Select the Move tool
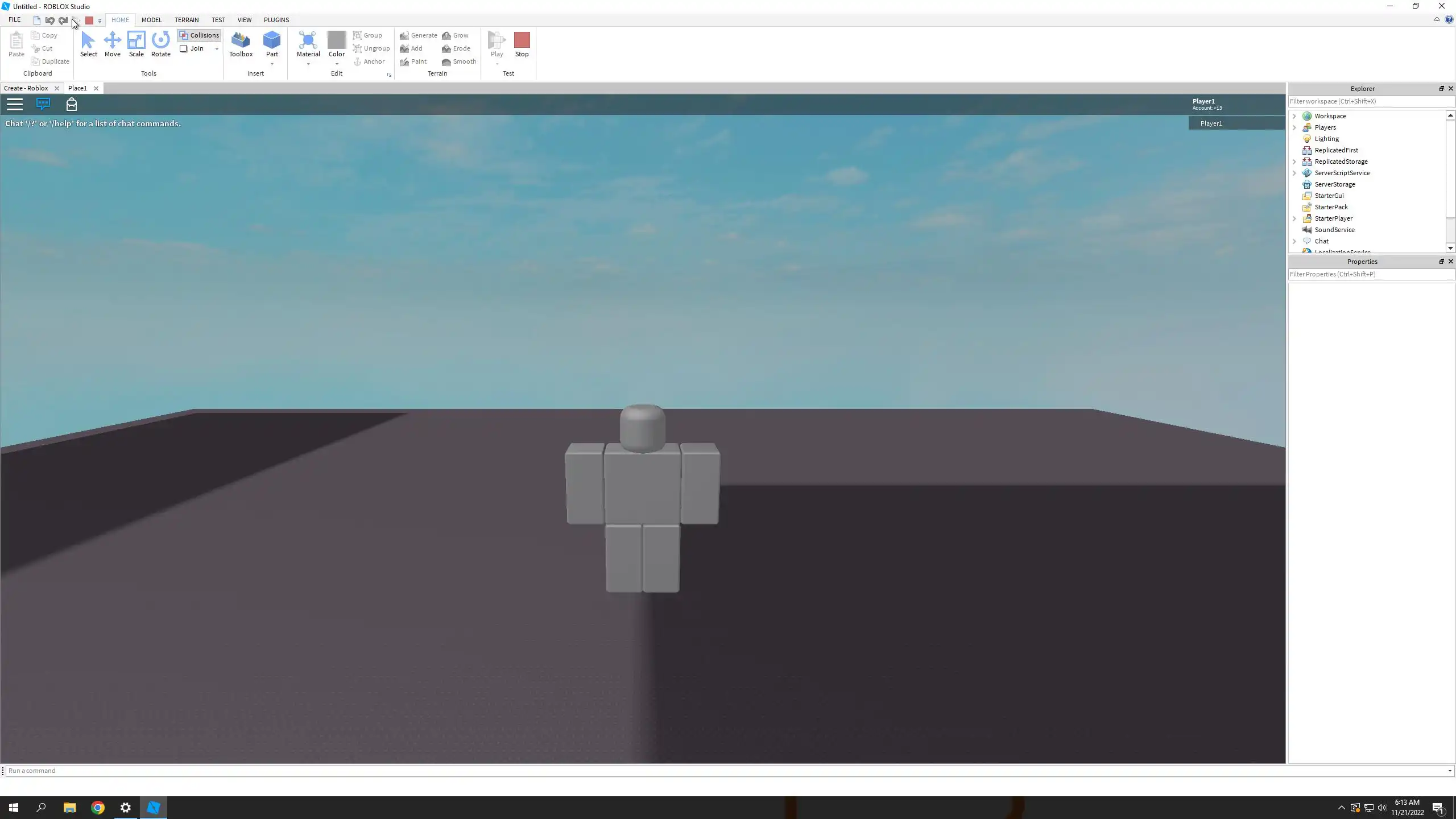The height and width of the screenshot is (819, 1456). pyautogui.click(x=112, y=44)
